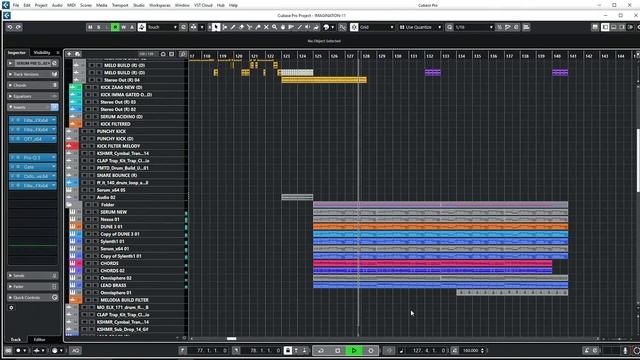
Task: Click the tempo value field in transport
Action: point(471,350)
